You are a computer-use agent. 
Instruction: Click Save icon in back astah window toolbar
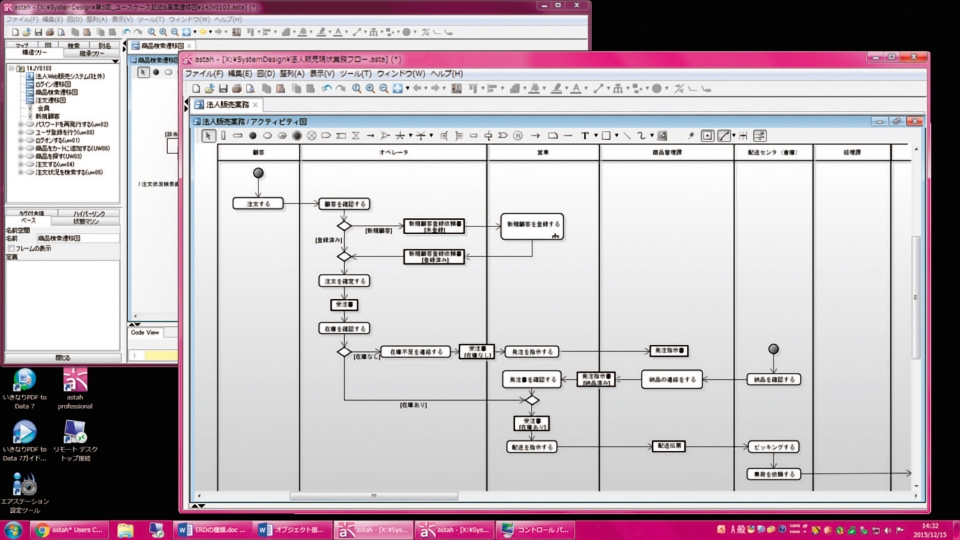click(x=38, y=32)
